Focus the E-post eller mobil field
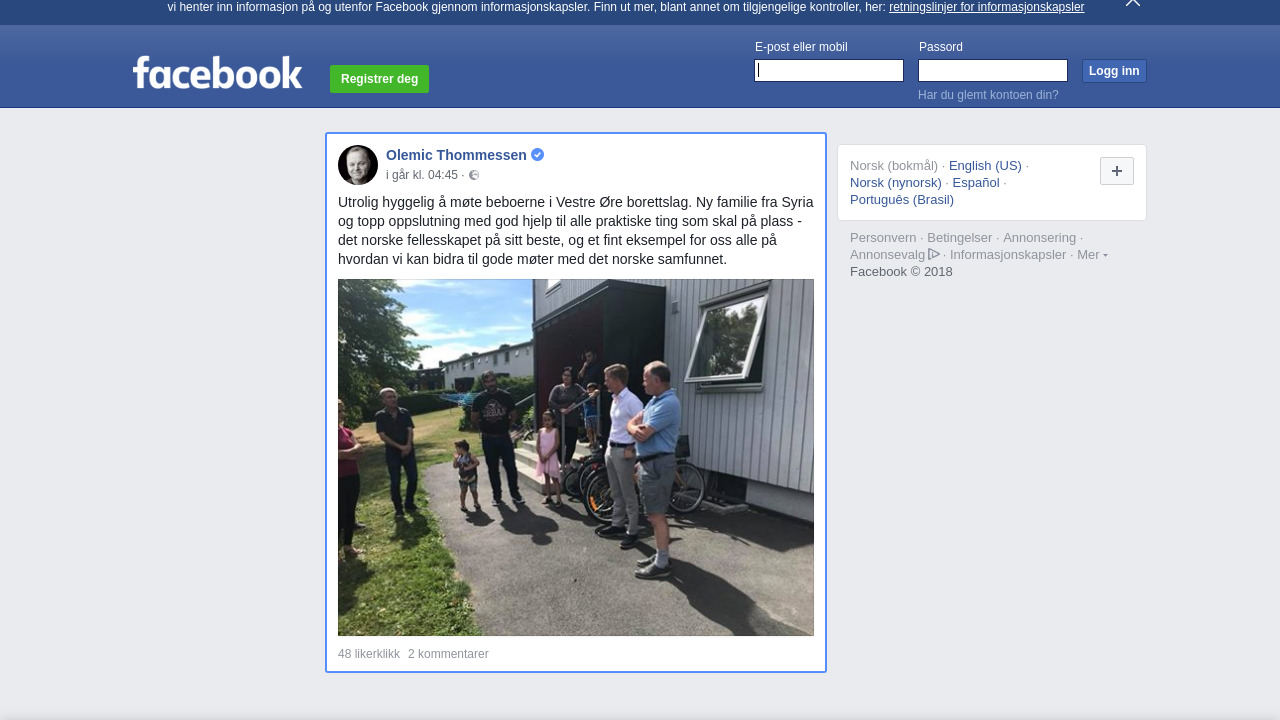This screenshot has height=720, width=1280. coord(829,70)
